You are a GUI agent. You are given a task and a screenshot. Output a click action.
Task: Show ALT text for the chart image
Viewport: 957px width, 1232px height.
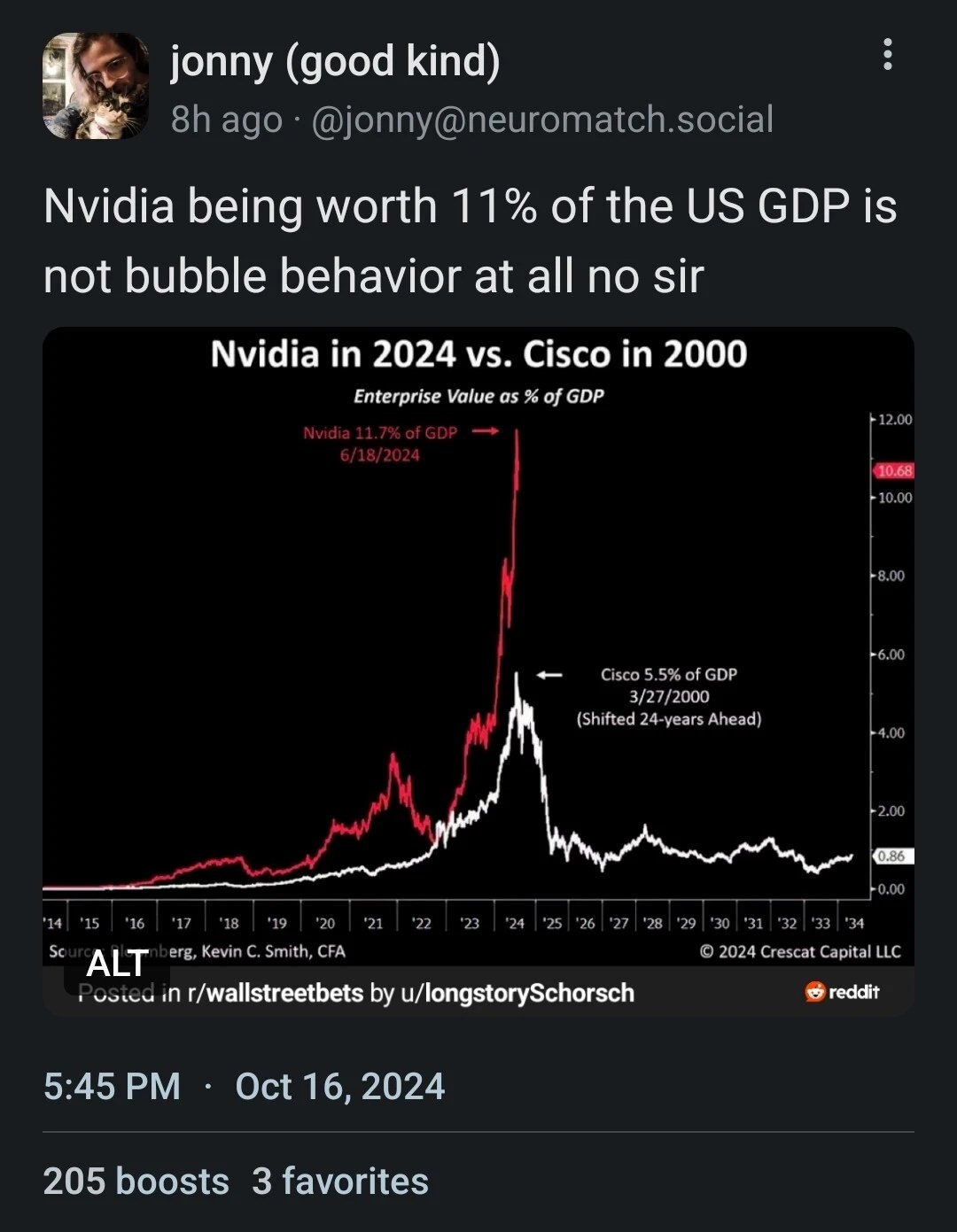116,964
